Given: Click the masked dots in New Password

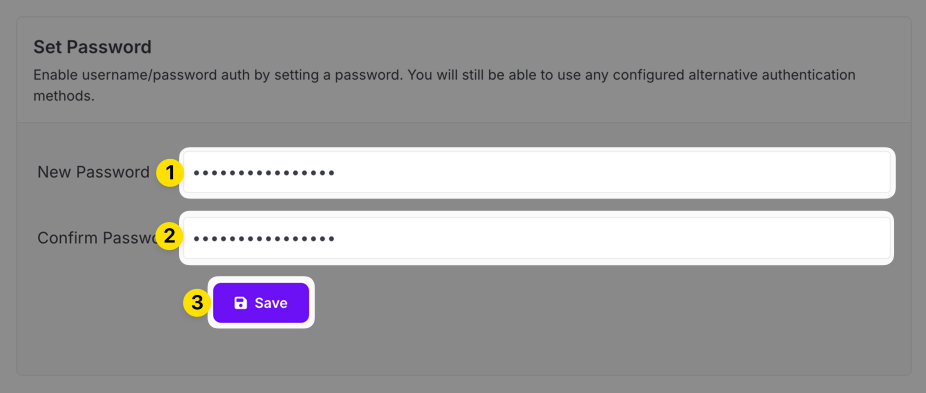Looking at the screenshot, I should 264,173.
